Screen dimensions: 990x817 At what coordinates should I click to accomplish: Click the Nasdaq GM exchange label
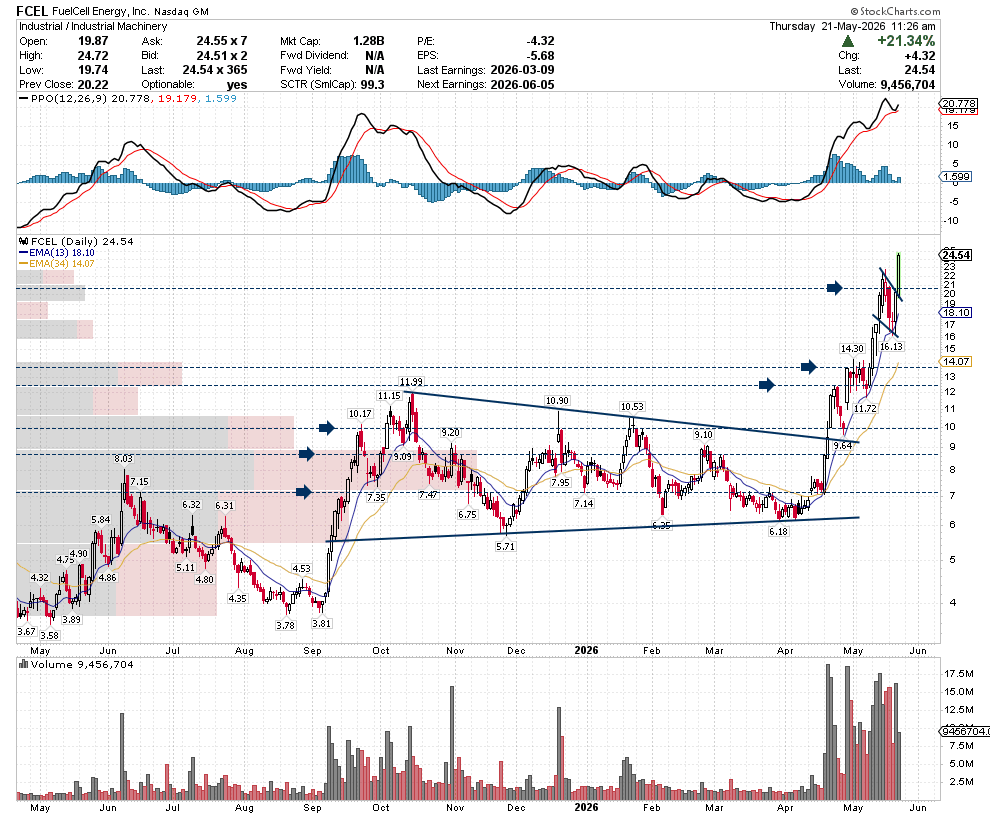181,12
